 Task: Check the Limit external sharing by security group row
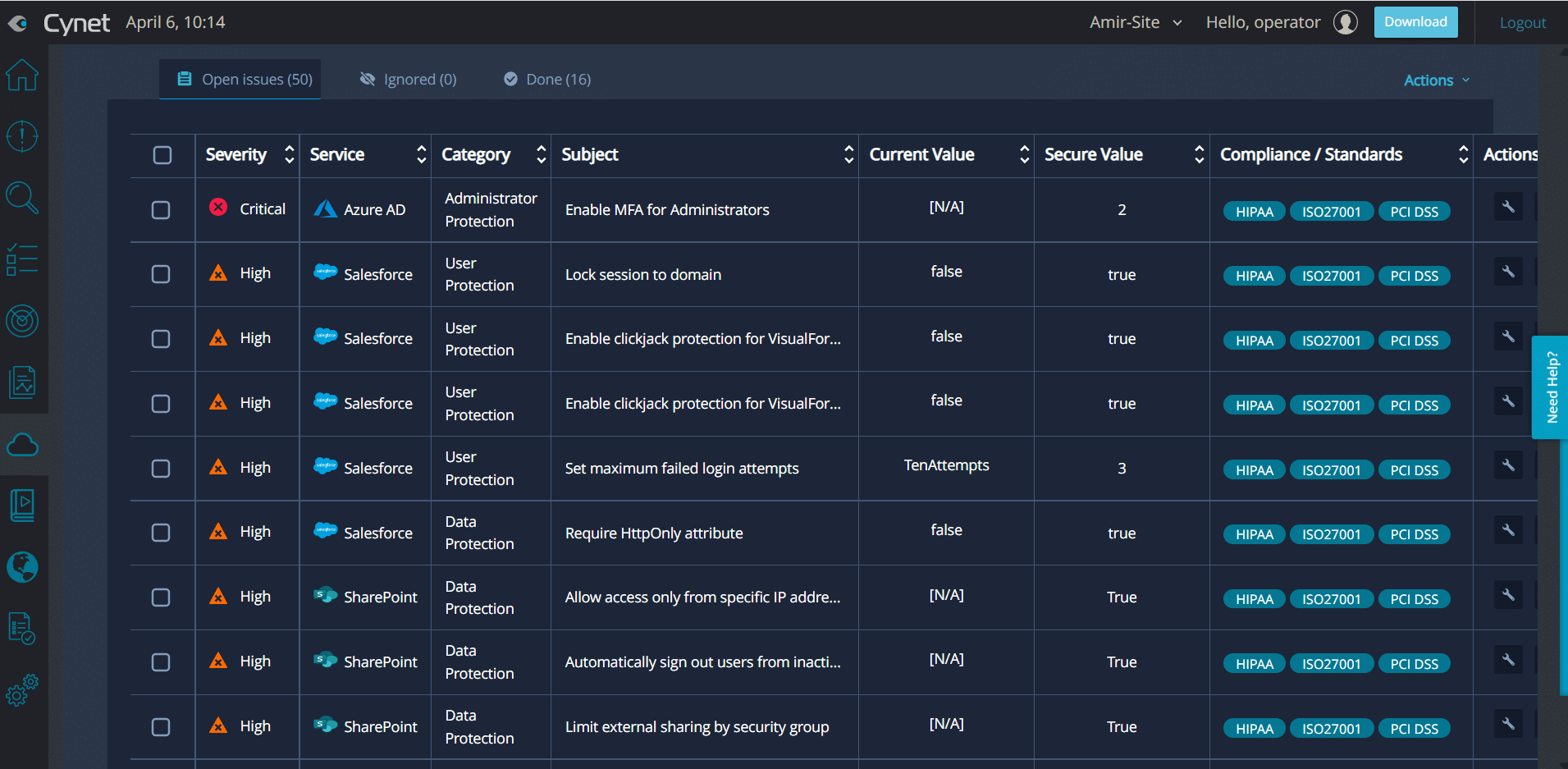click(161, 727)
